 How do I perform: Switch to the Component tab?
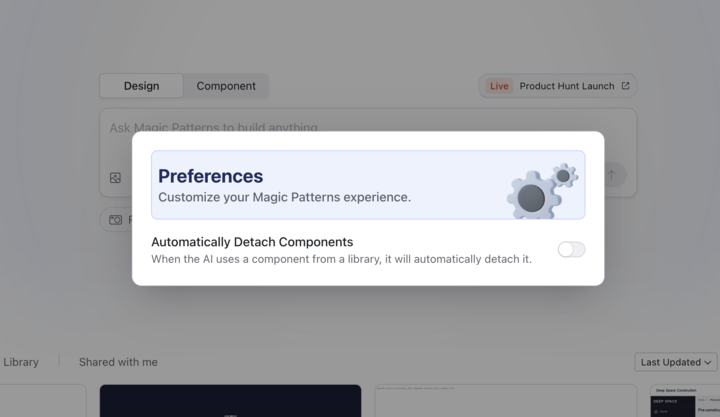[226, 86]
